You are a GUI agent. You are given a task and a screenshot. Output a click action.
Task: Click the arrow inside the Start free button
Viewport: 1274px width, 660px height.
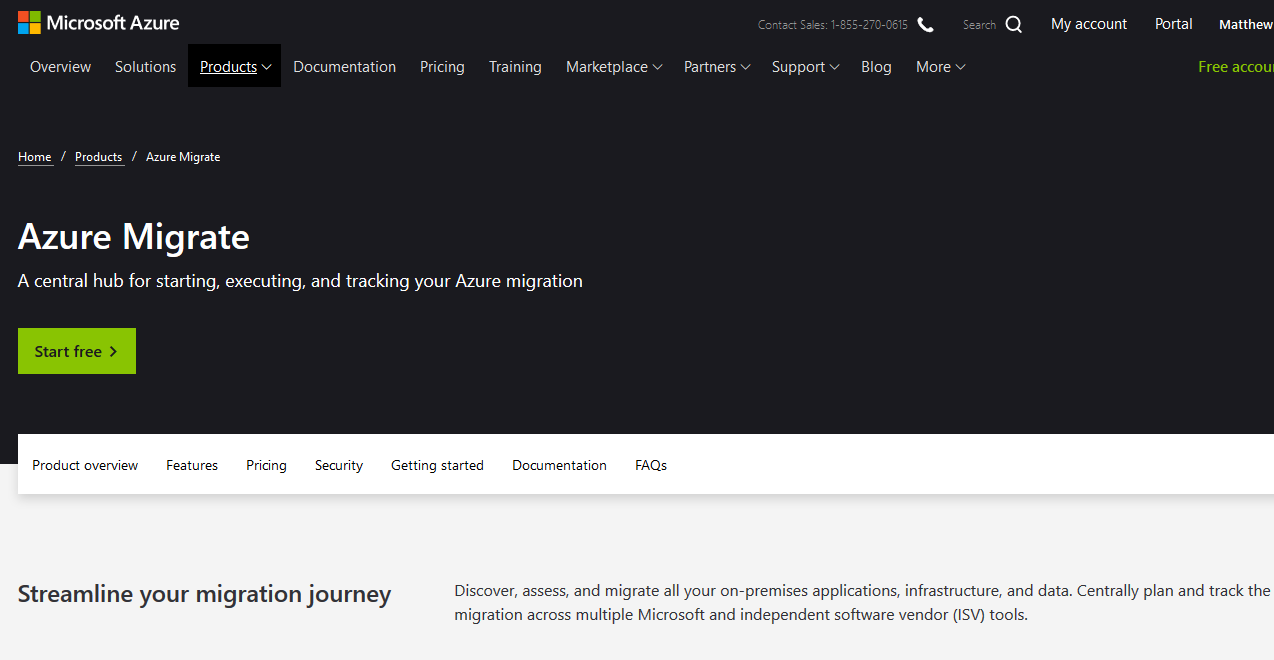pyautogui.click(x=112, y=351)
